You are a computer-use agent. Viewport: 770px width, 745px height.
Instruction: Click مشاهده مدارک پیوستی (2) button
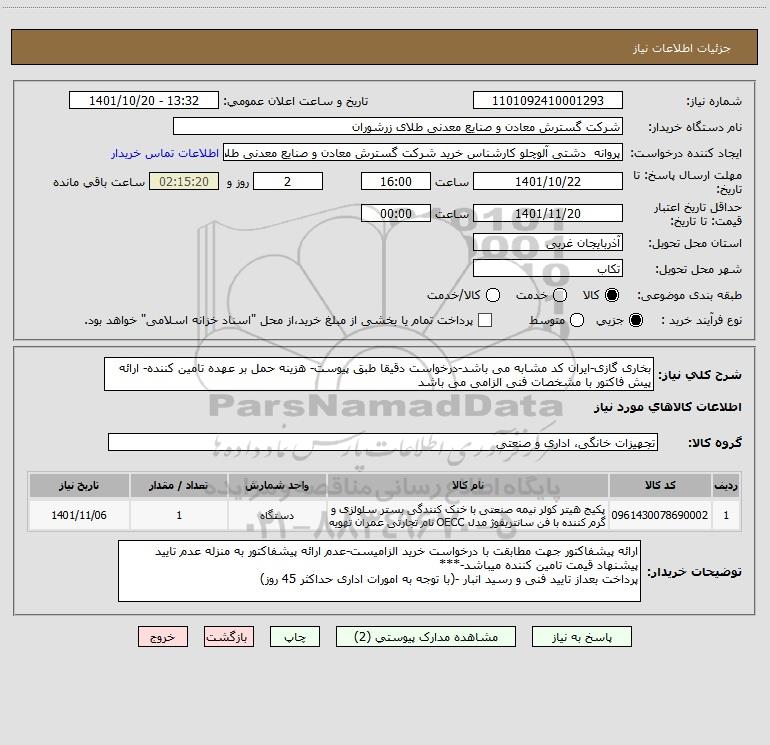tap(426, 637)
